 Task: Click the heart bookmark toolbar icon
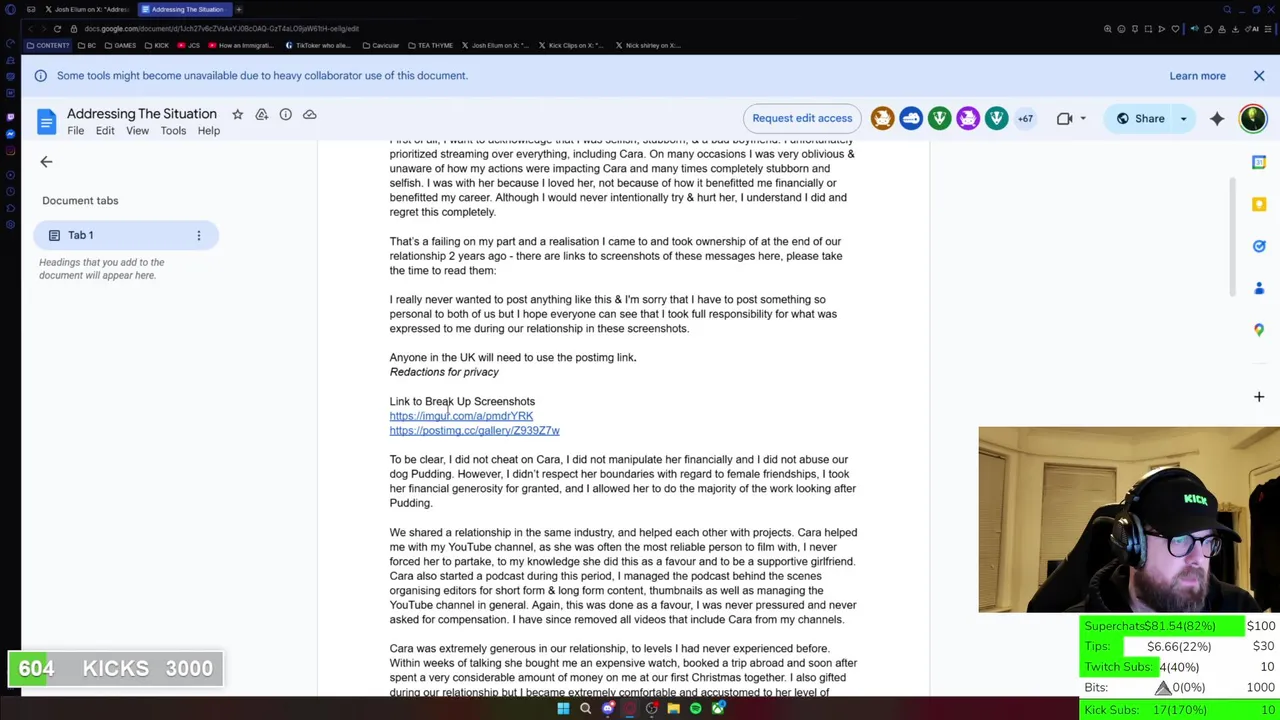[x=1175, y=29]
